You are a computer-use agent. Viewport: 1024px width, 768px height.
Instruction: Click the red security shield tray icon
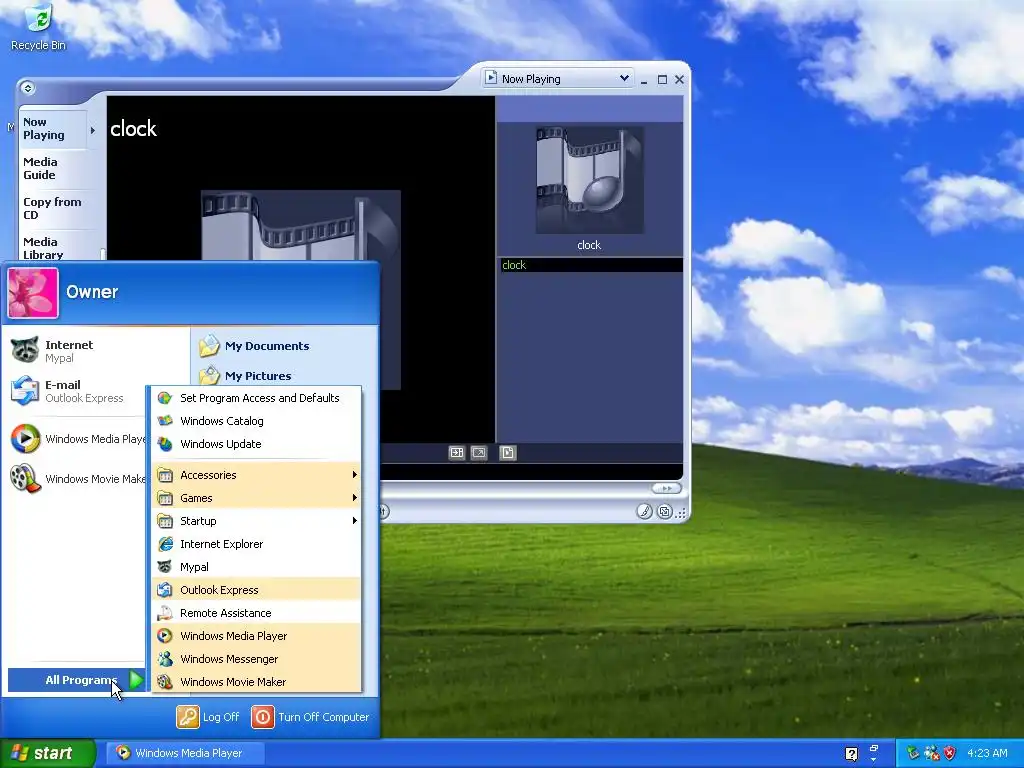pos(950,753)
